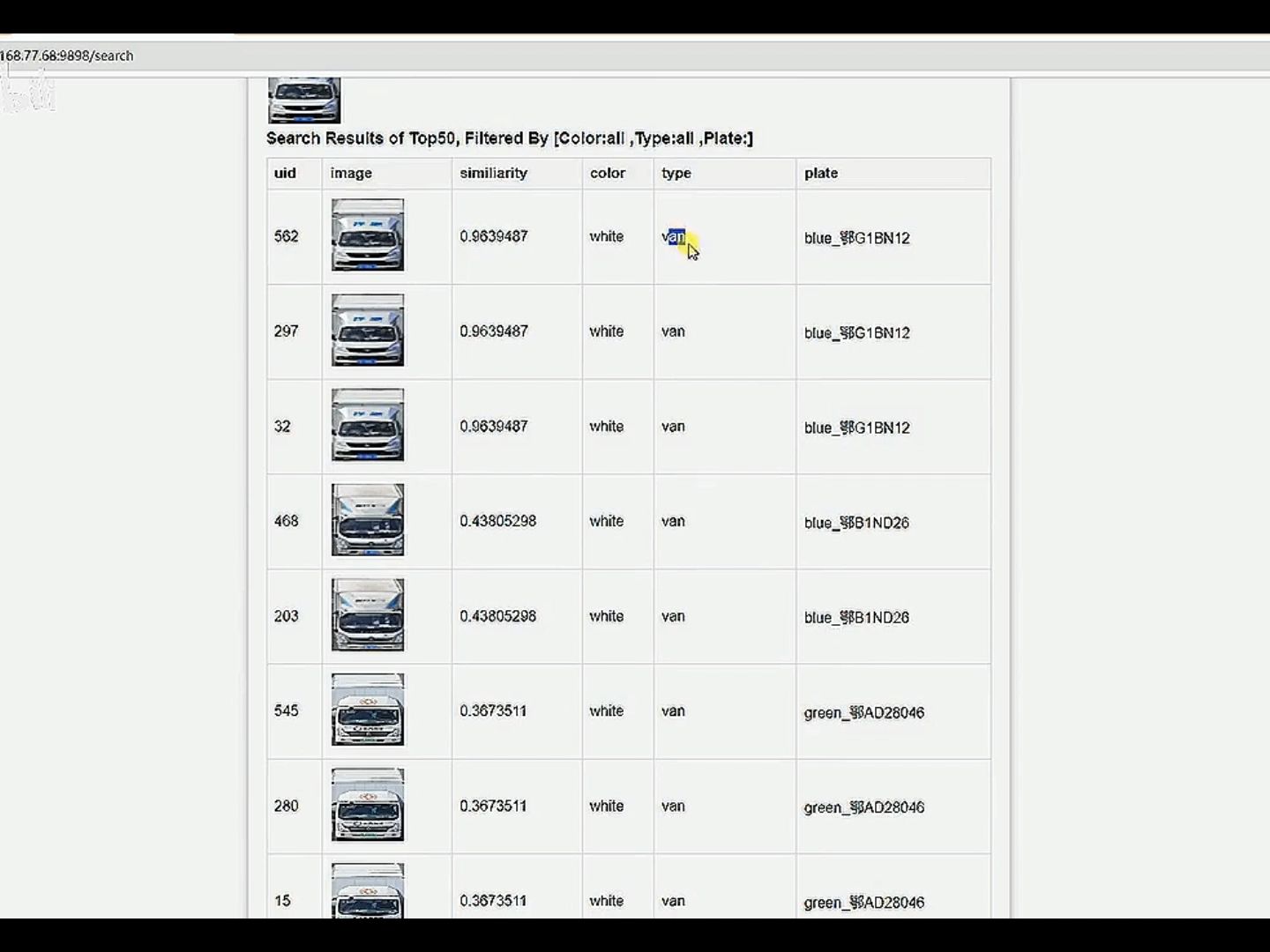Click 'van' type in row 32
Screen dimensions: 1270x952
point(673,427)
